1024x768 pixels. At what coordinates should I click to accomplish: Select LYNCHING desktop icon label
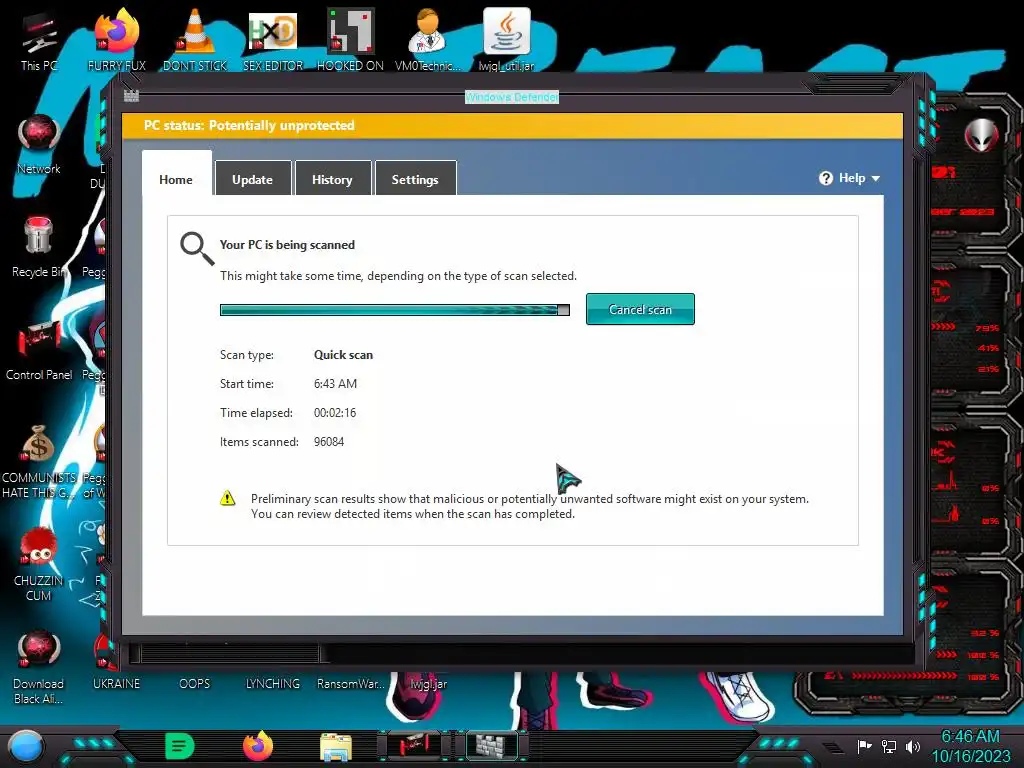[273, 684]
